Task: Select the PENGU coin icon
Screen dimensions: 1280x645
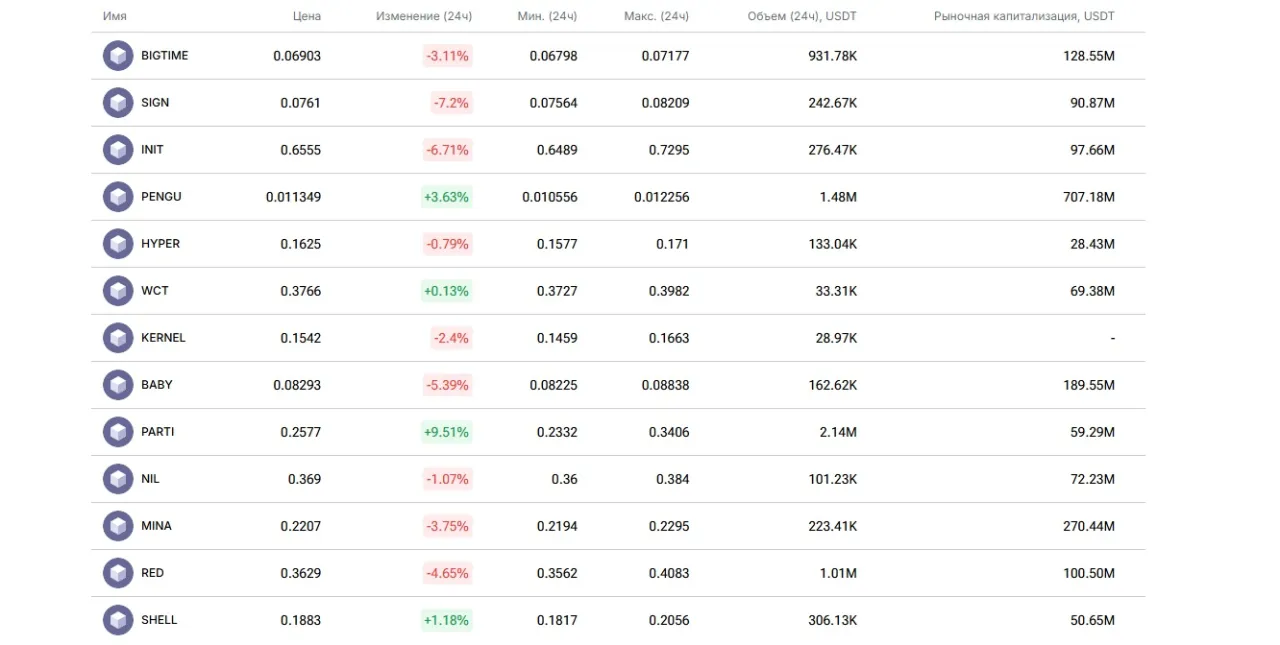Action: coord(118,197)
